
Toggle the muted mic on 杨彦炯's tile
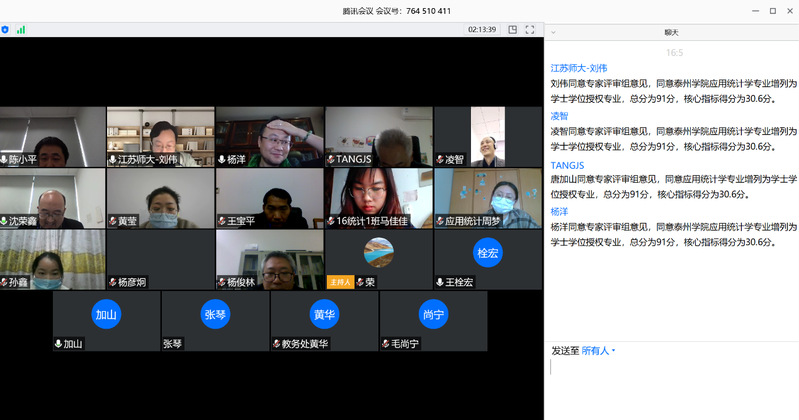point(113,283)
